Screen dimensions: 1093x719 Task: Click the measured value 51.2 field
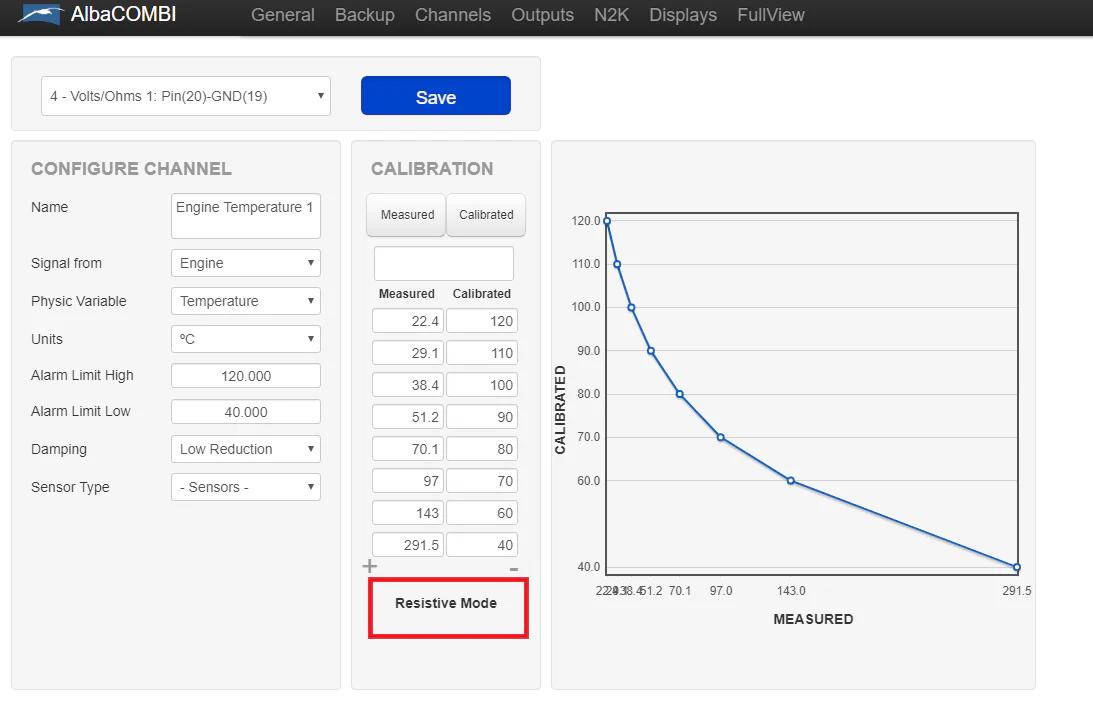(408, 417)
